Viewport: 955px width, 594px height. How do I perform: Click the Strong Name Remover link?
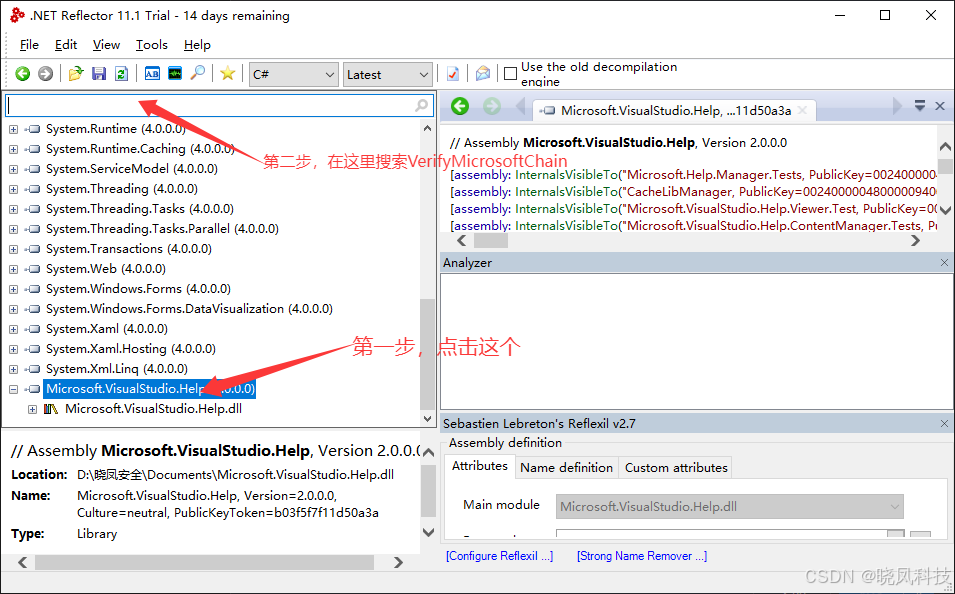click(x=642, y=556)
